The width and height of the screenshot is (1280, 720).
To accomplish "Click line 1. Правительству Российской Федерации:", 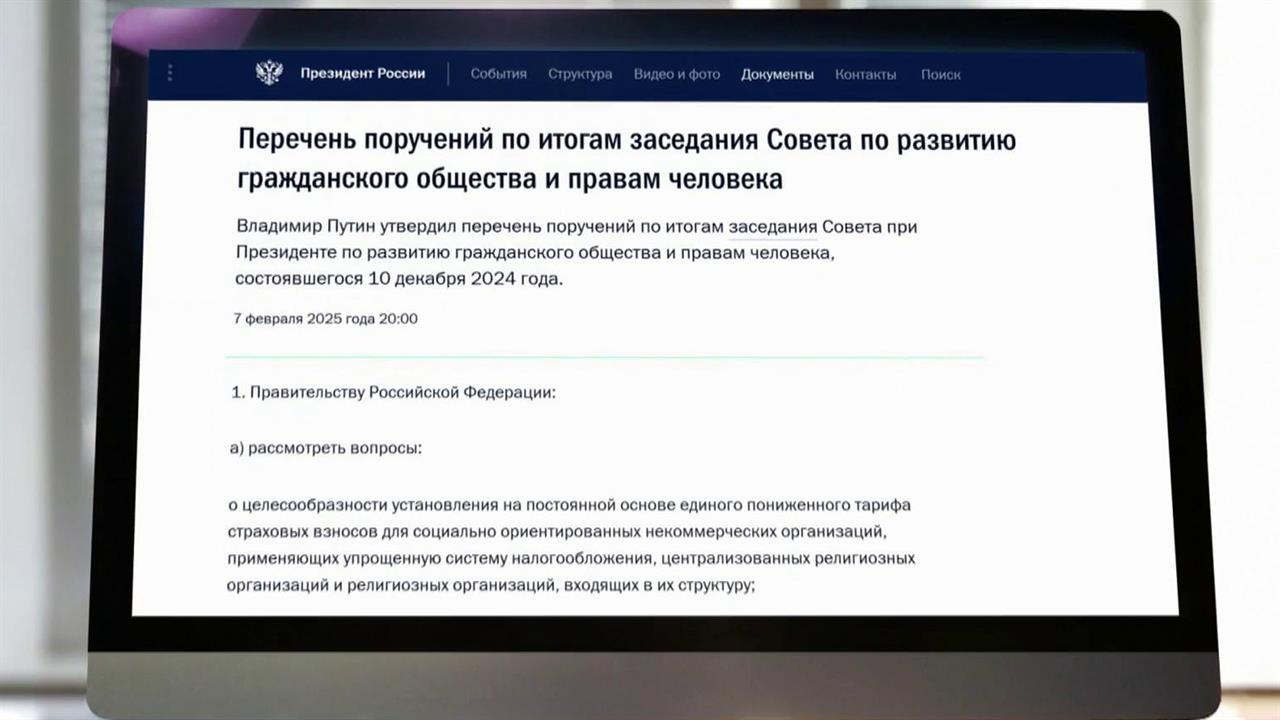I will [x=393, y=393].
